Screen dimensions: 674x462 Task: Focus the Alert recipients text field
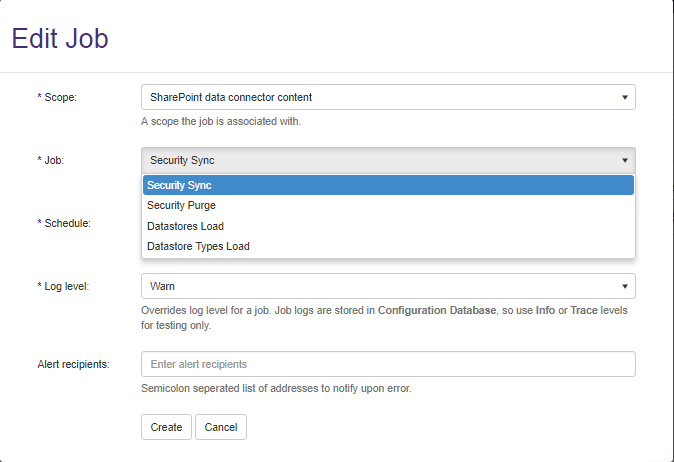pyautogui.click(x=388, y=364)
